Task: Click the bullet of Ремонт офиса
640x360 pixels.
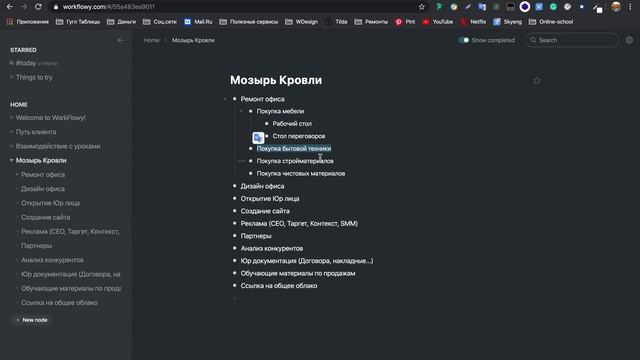Action: pyautogui.click(x=234, y=99)
